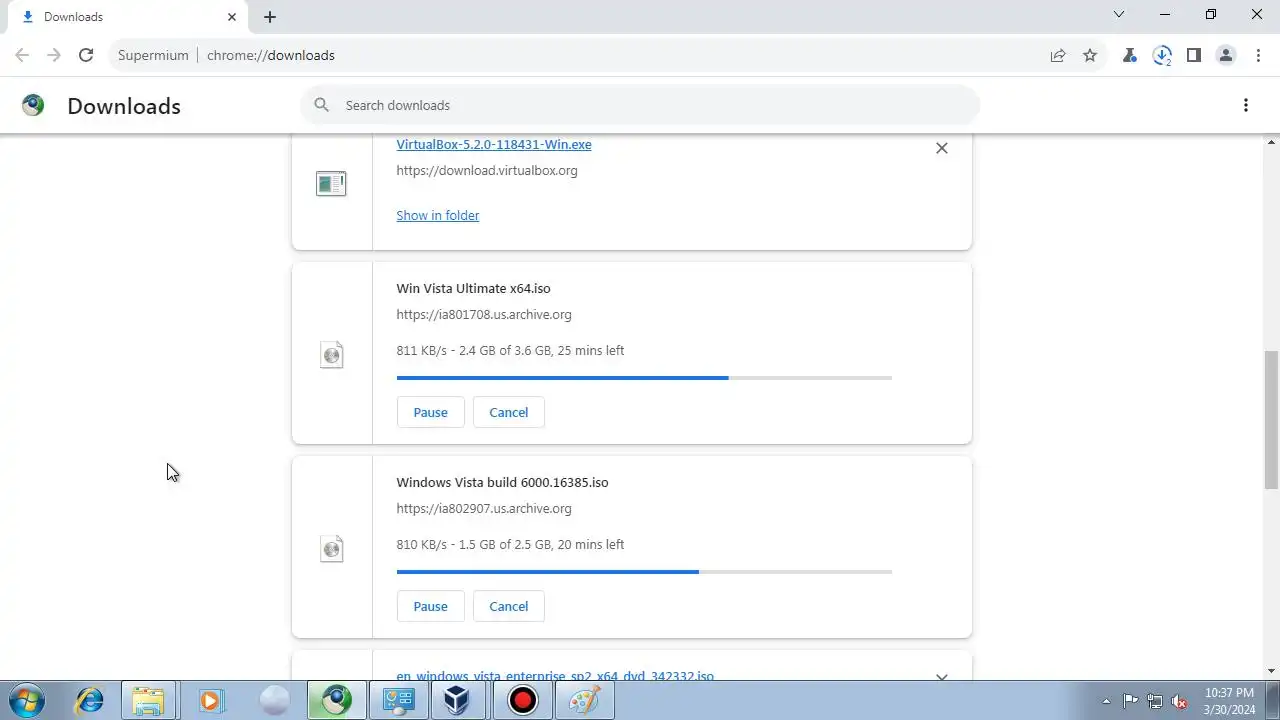Click the search magnifier icon
The width and height of the screenshot is (1280, 720).
pos(321,105)
